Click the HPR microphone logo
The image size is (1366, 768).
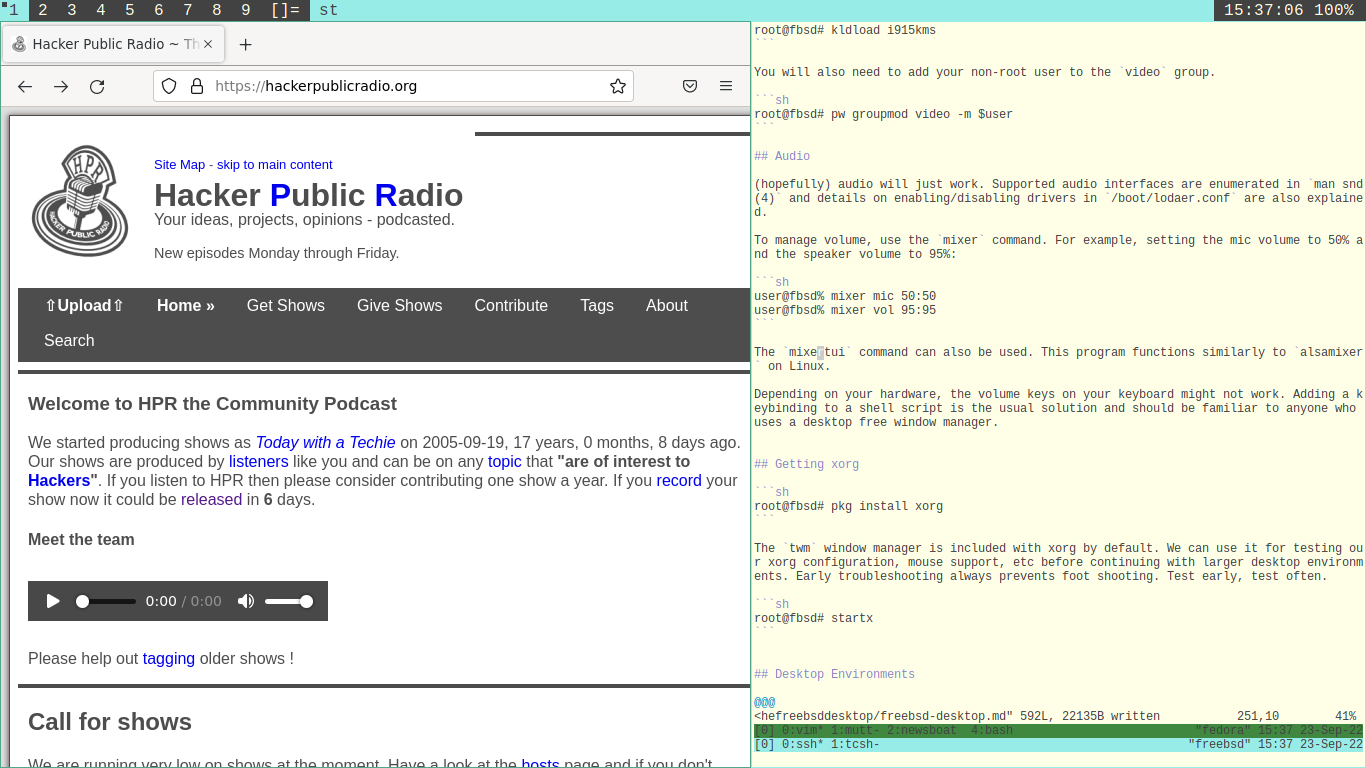[80, 200]
